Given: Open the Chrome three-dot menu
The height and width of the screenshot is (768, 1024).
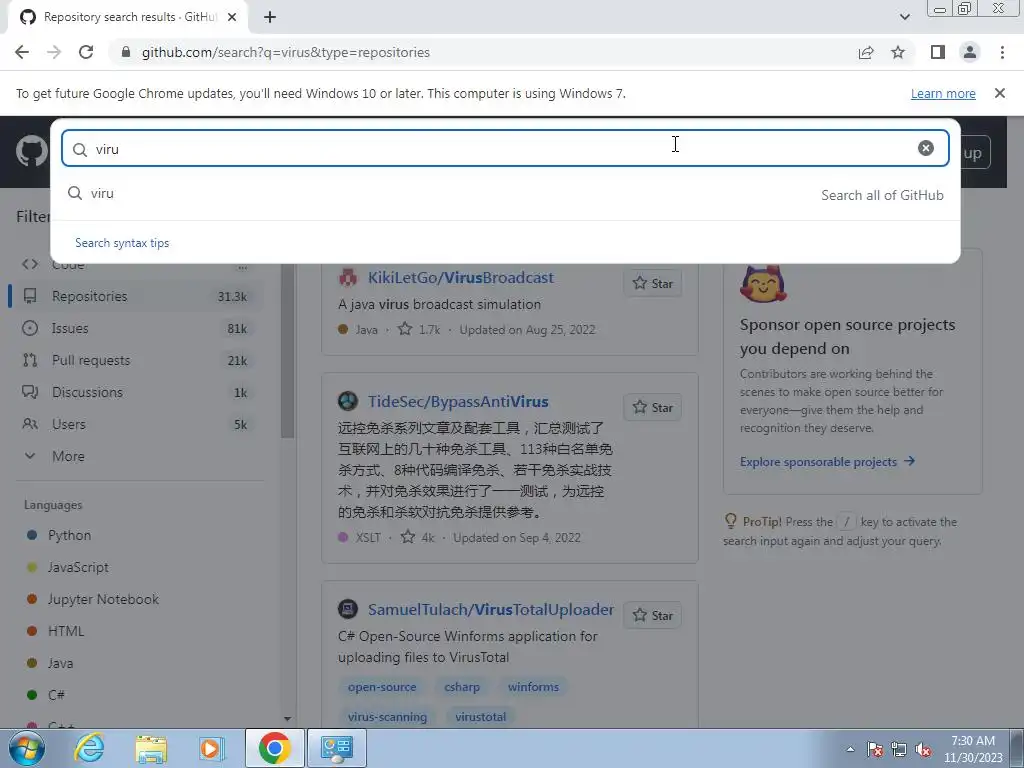Looking at the screenshot, I should point(1002,52).
